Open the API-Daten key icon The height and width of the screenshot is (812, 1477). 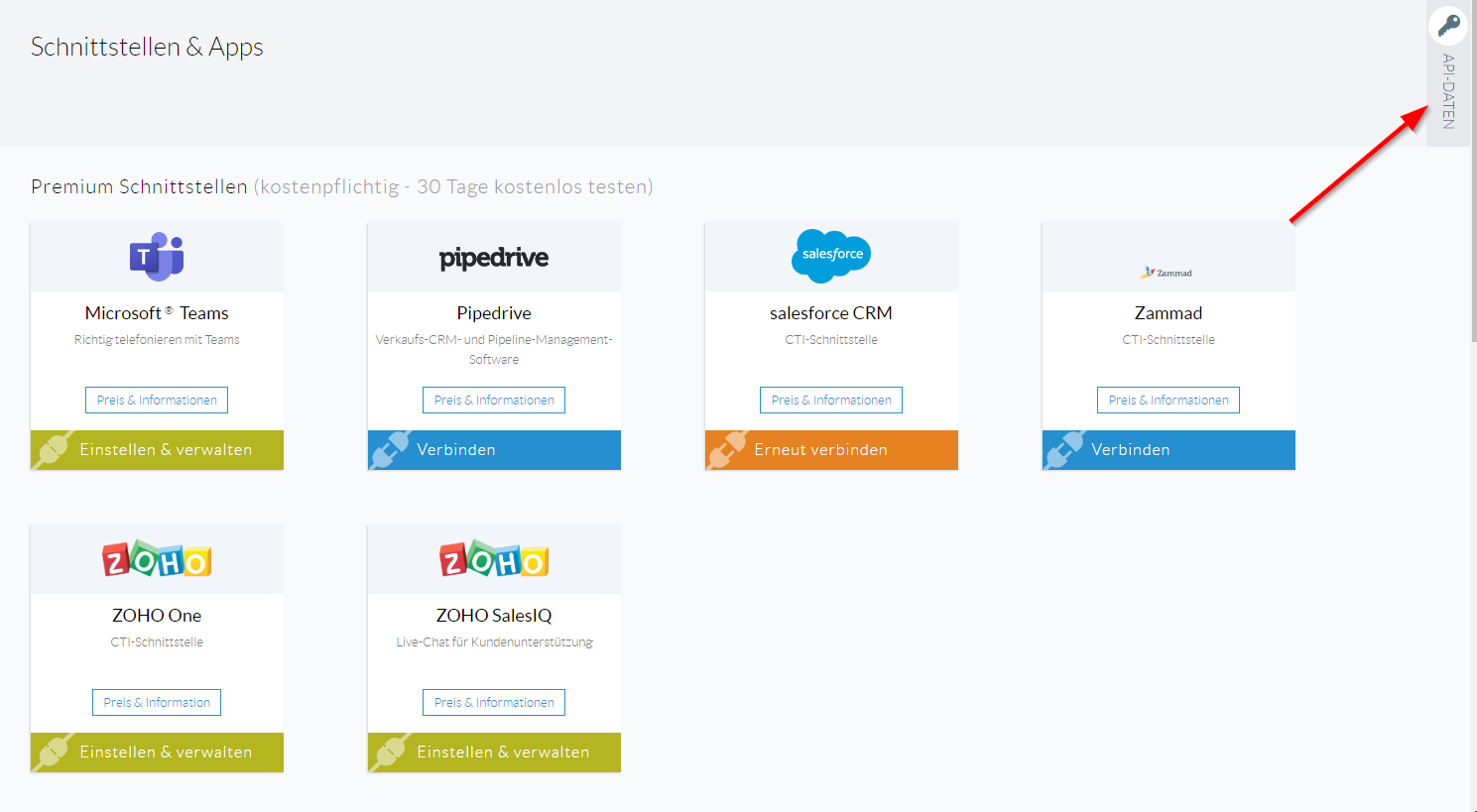1448,25
